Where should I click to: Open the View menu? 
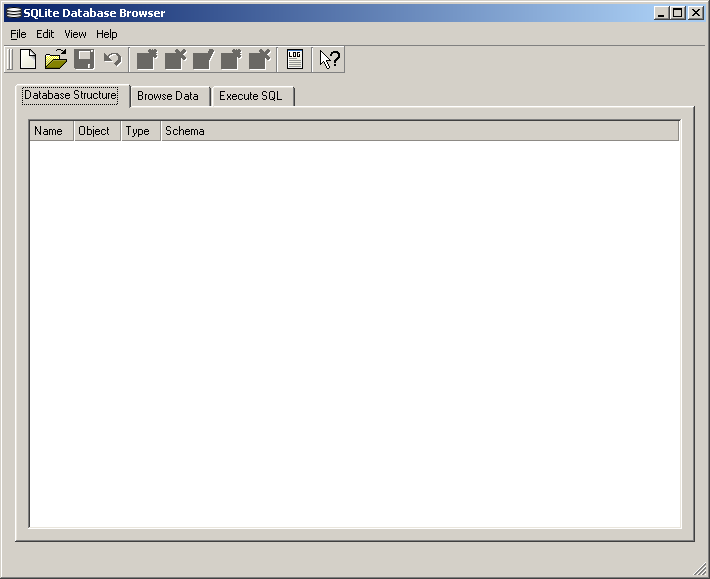pos(75,34)
